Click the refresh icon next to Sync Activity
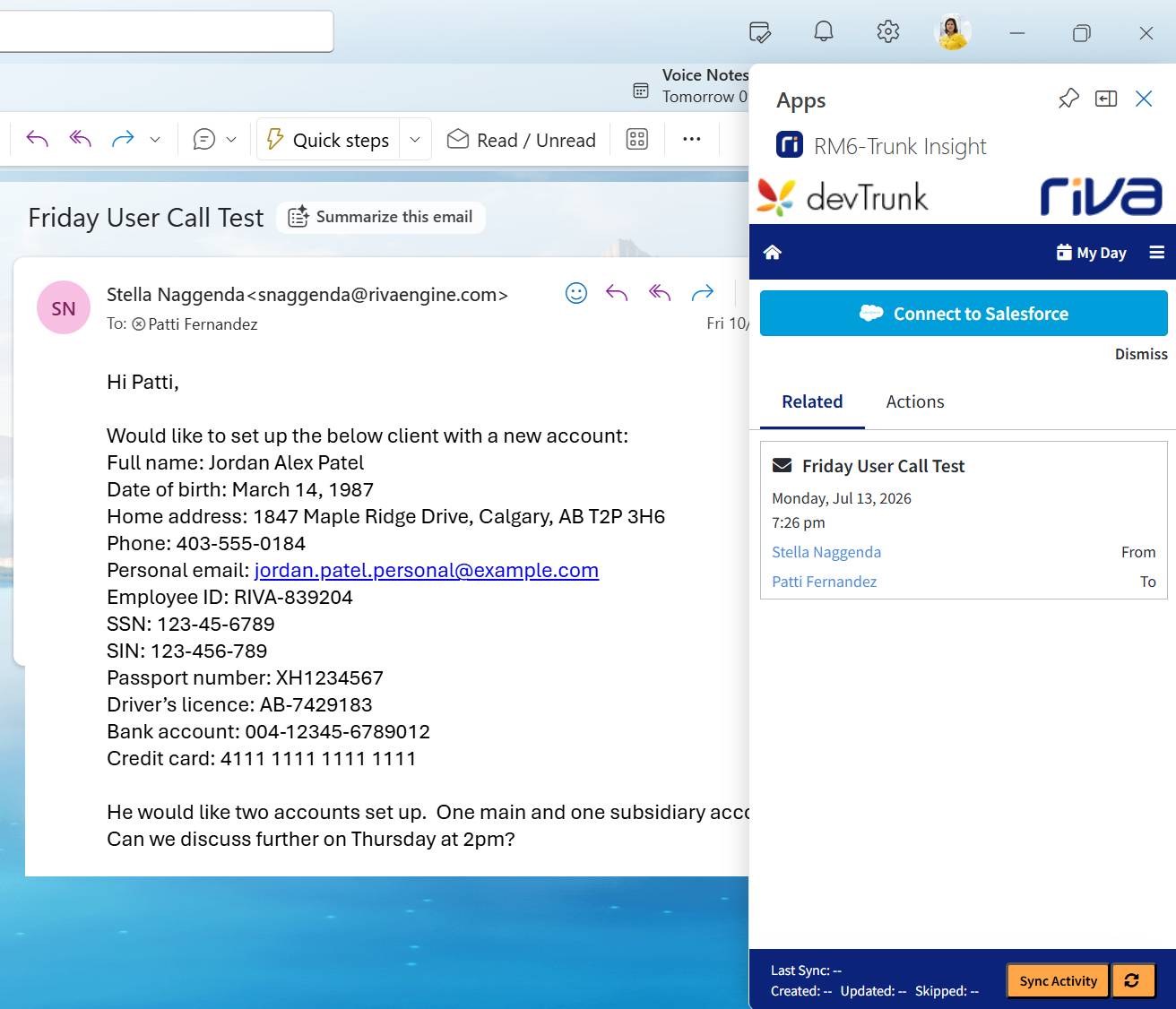Screen dimensions: 1176x1009 tap(1132, 980)
